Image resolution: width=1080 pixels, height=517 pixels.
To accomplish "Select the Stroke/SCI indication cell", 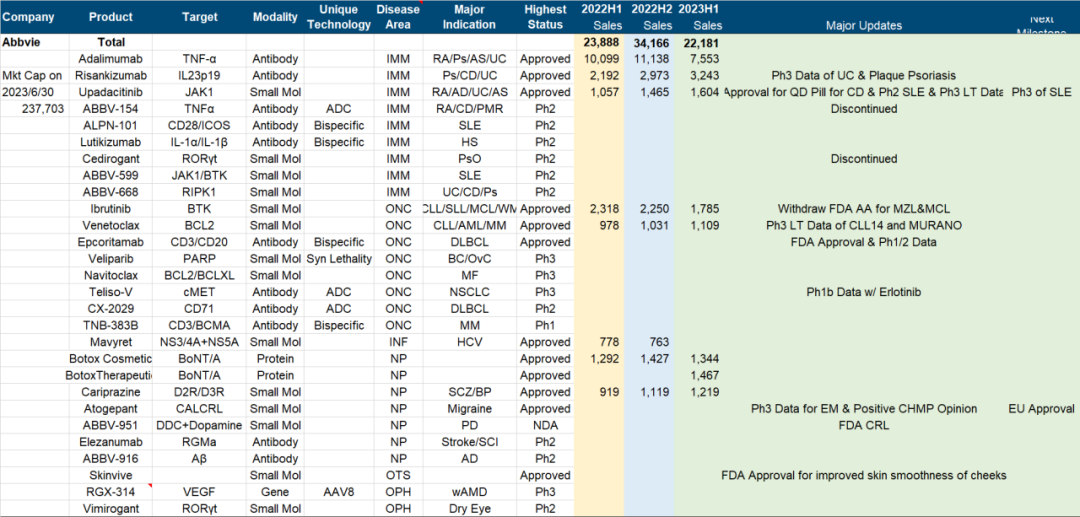I will [x=469, y=441].
